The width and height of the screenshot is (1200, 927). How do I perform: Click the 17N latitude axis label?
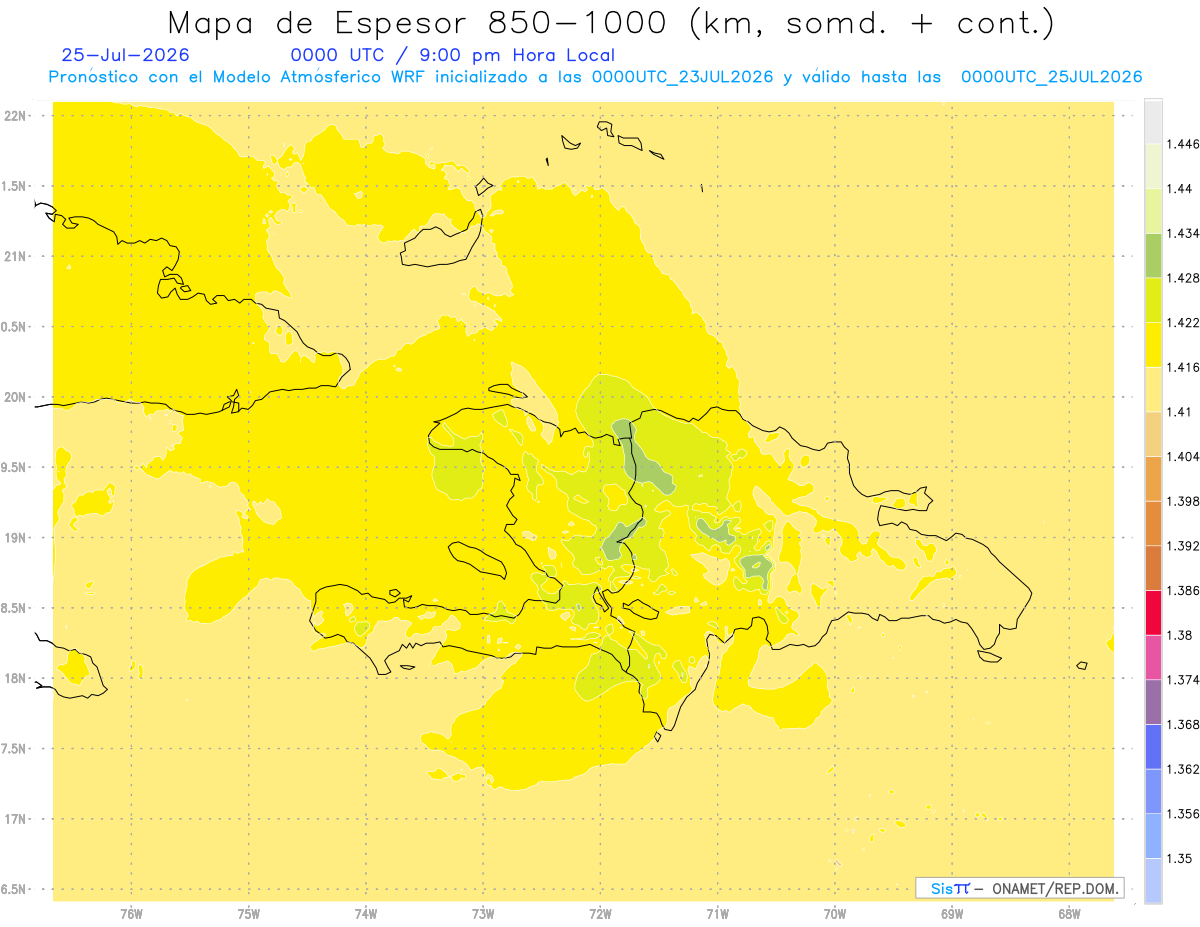15,819
